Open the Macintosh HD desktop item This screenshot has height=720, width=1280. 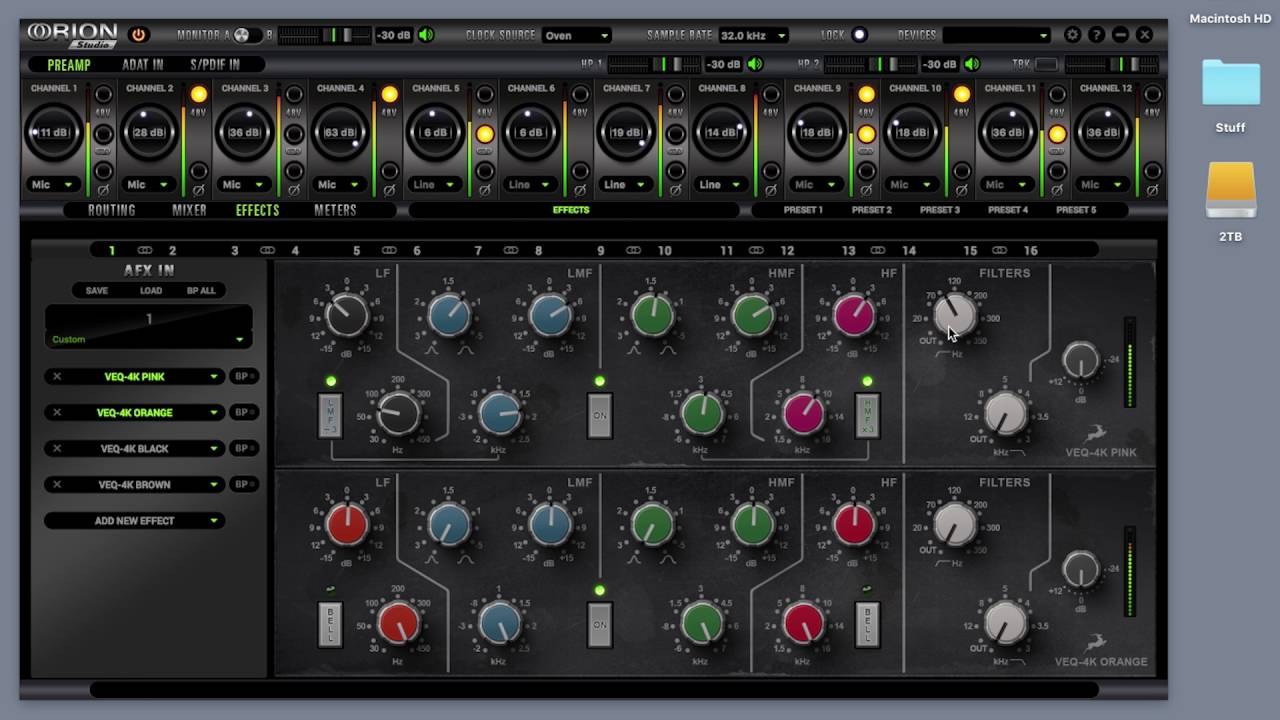point(1230,19)
